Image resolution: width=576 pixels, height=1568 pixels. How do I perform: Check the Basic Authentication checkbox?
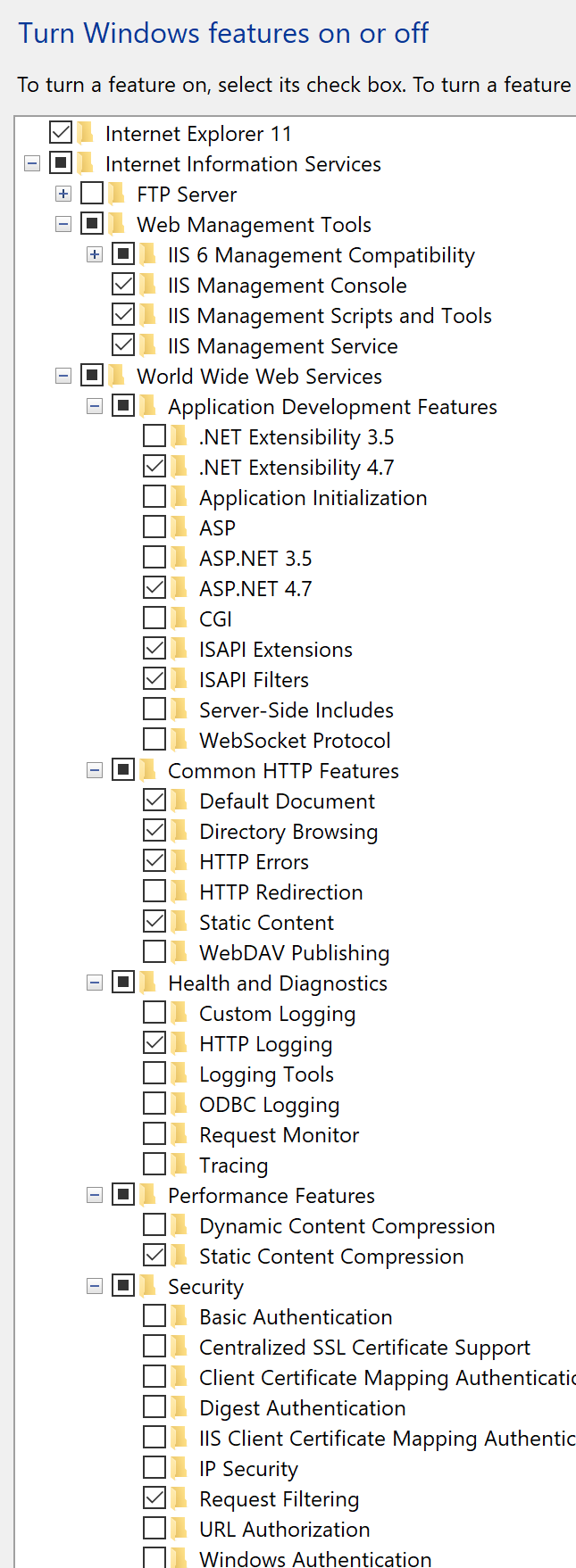[x=154, y=1316]
